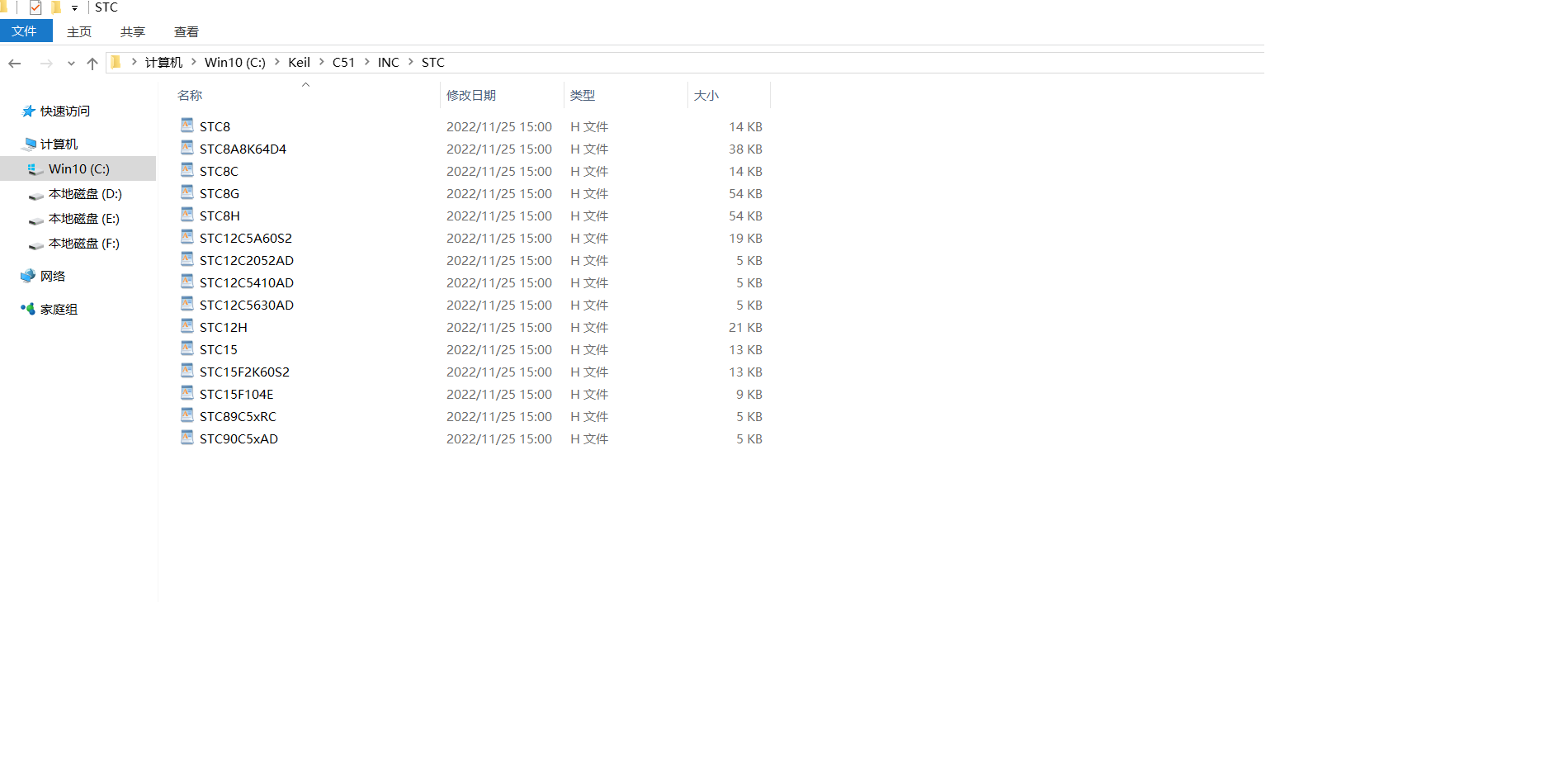Expand the chevron before 计算机 in address bar
1568x777 pixels.
[134, 62]
